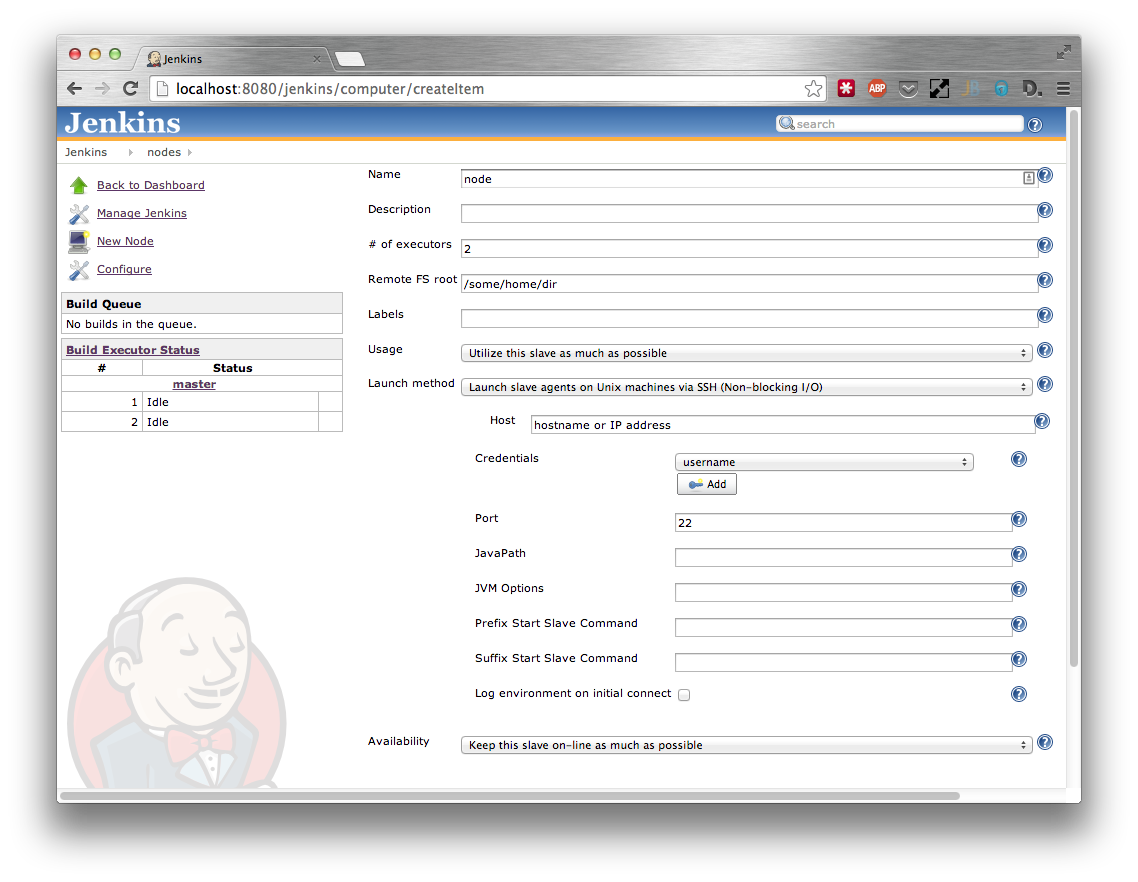1138x882 pixels.
Task: Expand the nodes breadcrumb arrow
Action: (x=190, y=152)
